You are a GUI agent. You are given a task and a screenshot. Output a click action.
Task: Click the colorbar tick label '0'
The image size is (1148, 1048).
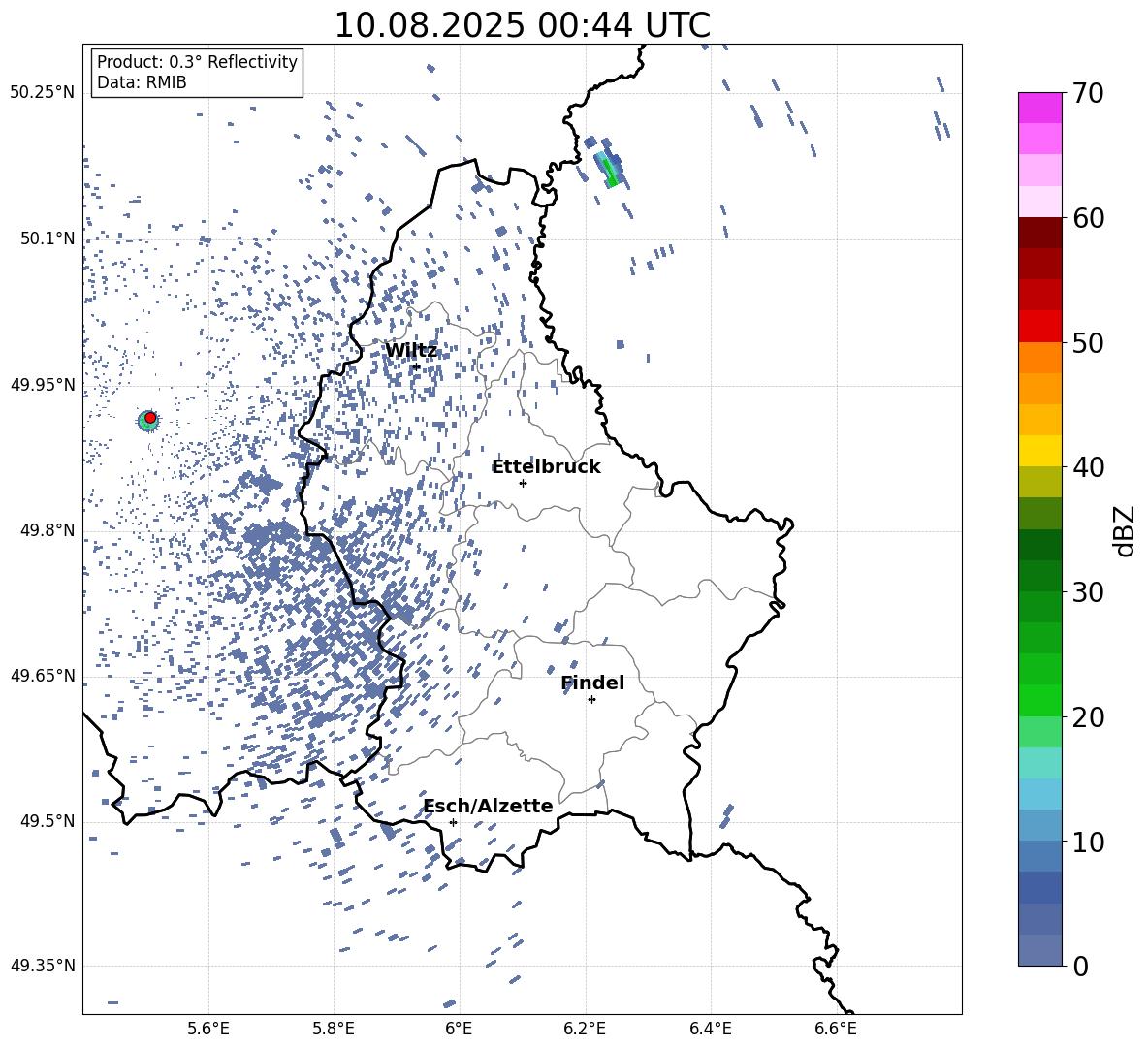(1080, 967)
